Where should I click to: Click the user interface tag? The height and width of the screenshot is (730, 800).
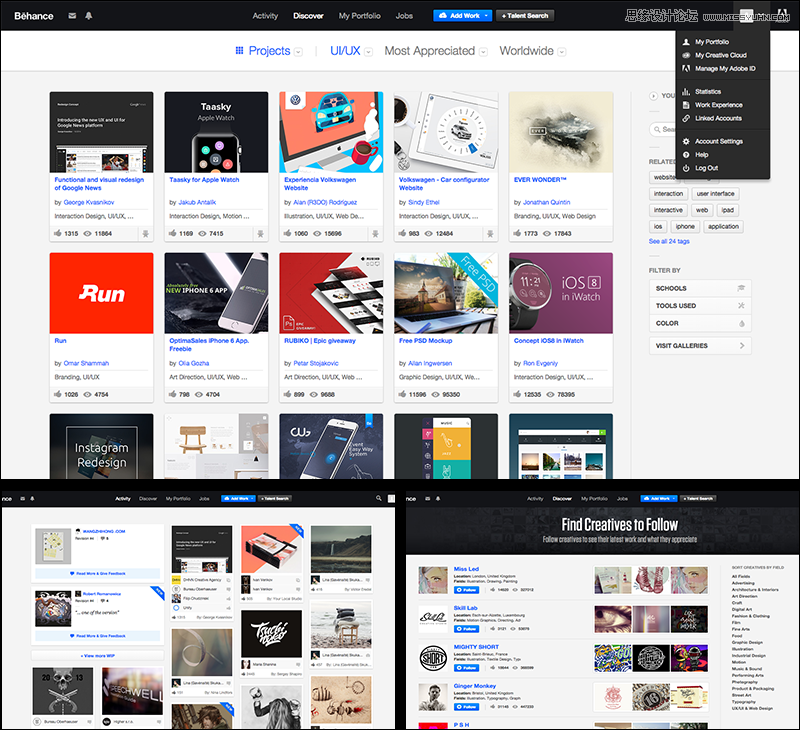tap(715, 194)
